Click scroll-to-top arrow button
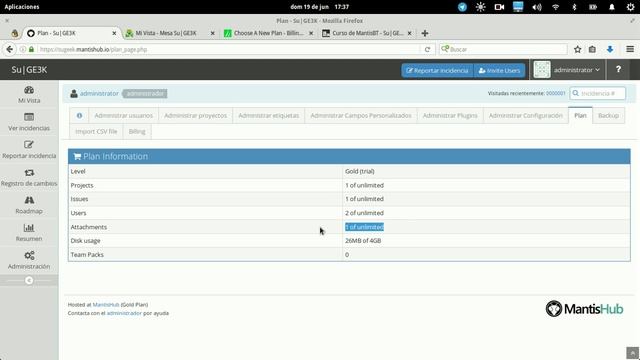The height and width of the screenshot is (360, 640). [x=632, y=353]
